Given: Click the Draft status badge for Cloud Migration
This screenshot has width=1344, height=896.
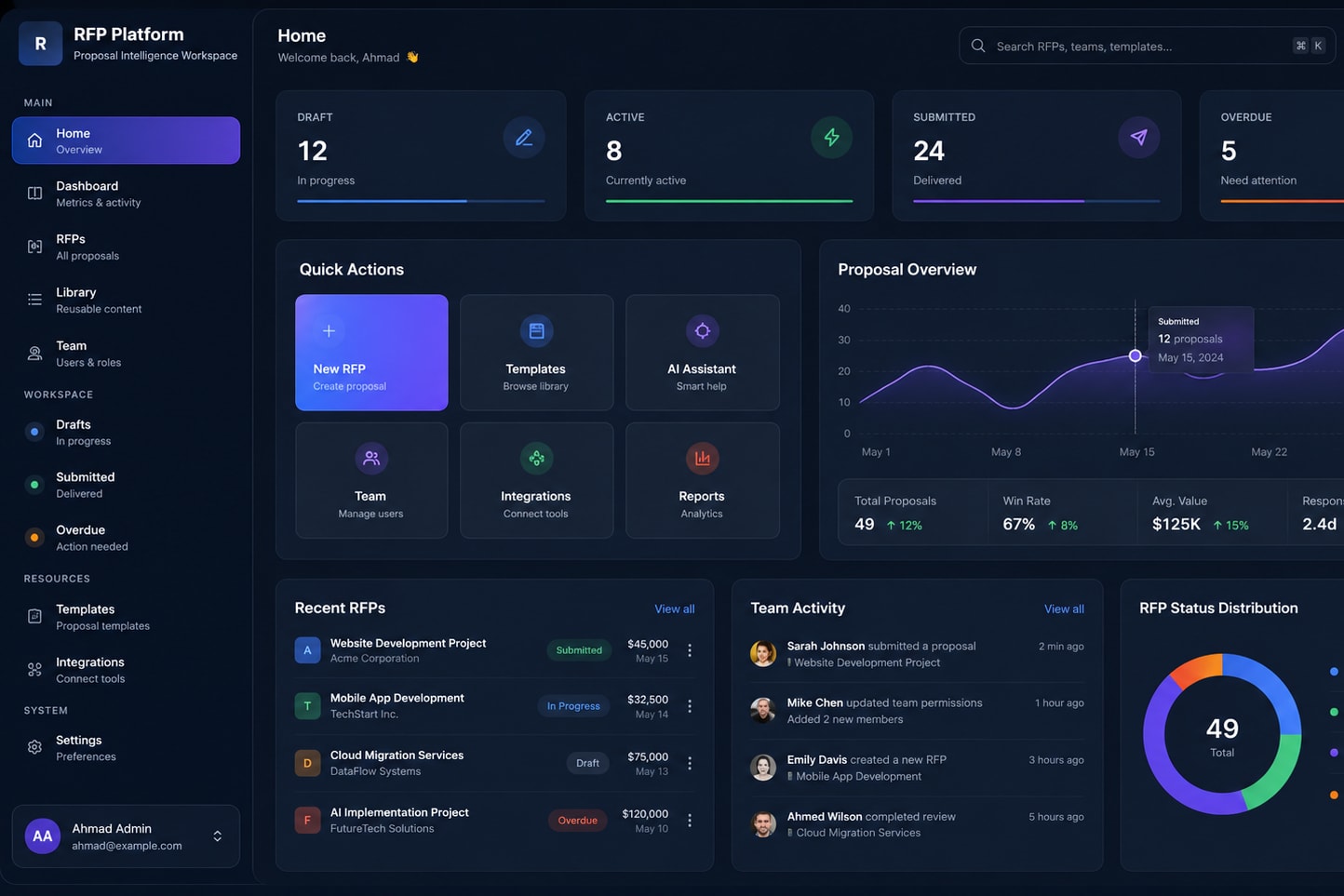Looking at the screenshot, I should point(587,763).
